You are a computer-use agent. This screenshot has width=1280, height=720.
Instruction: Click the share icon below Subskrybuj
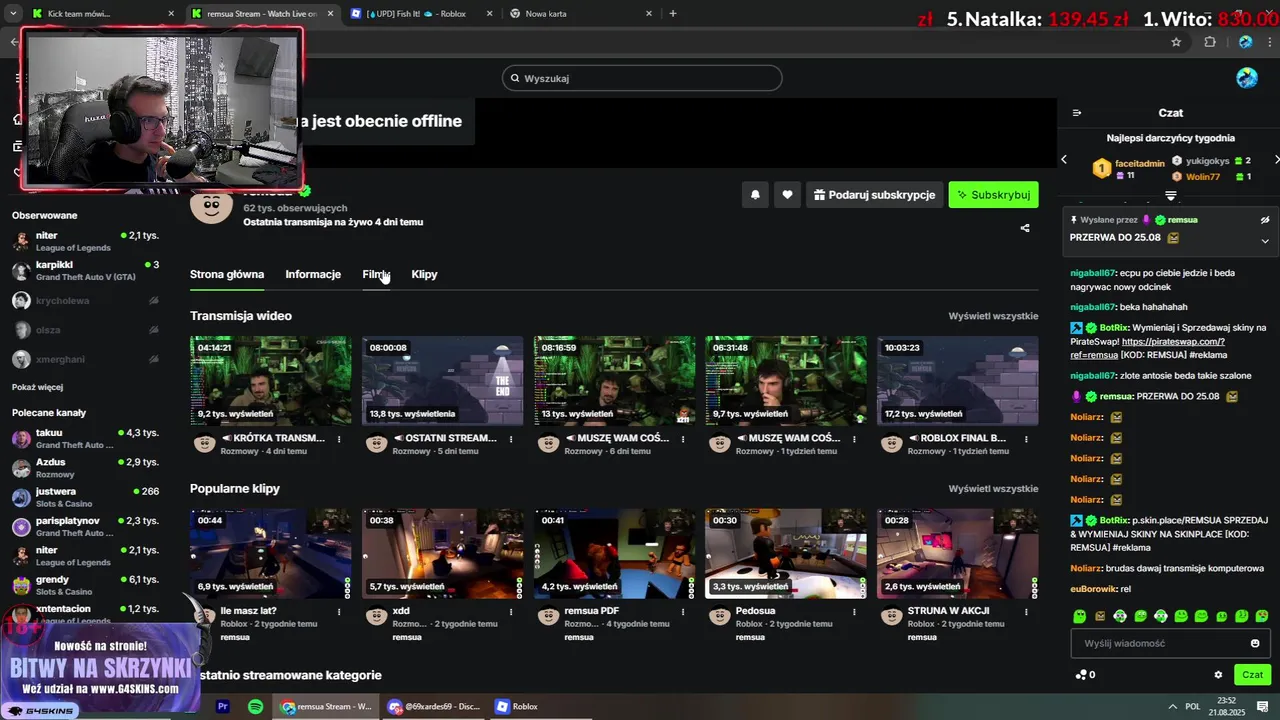pyautogui.click(x=1025, y=228)
